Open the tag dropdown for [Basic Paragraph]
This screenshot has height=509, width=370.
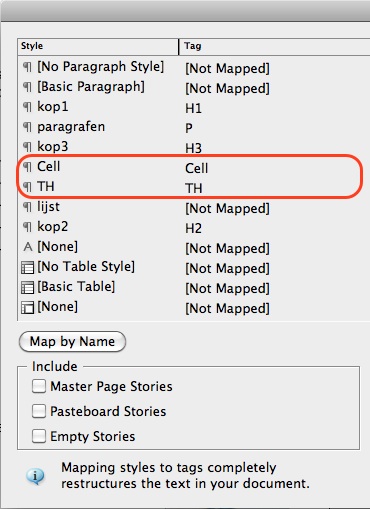pos(227,89)
